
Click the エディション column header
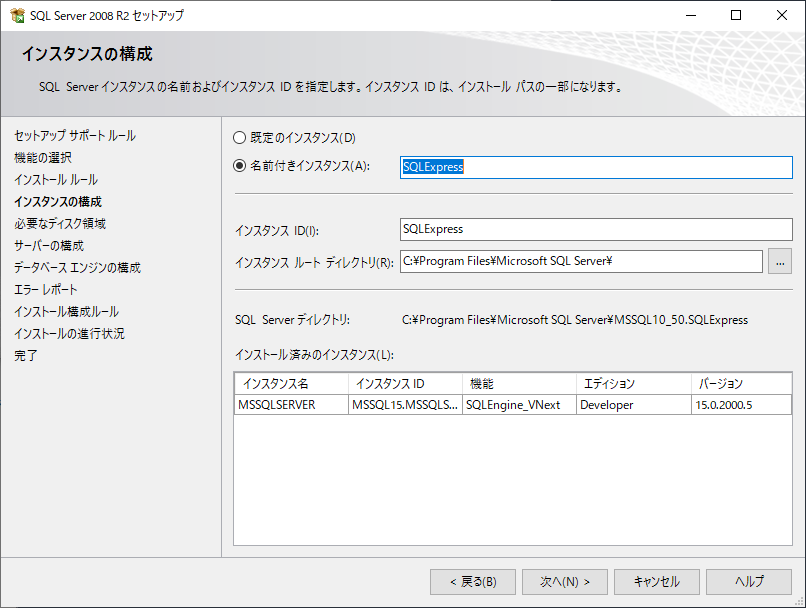tap(633, 384)
